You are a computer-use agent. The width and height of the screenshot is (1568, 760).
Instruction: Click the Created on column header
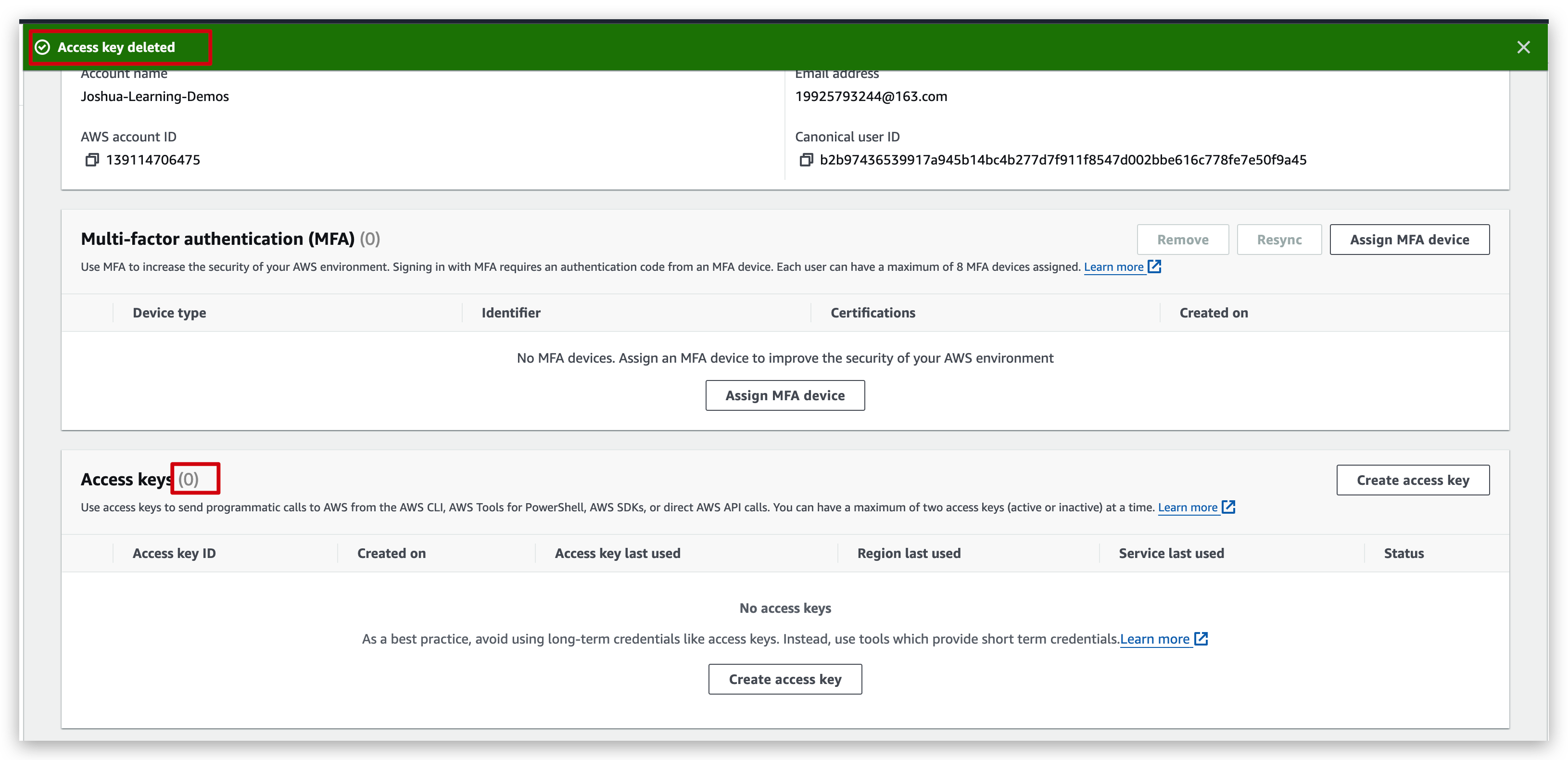coord(392,553)
